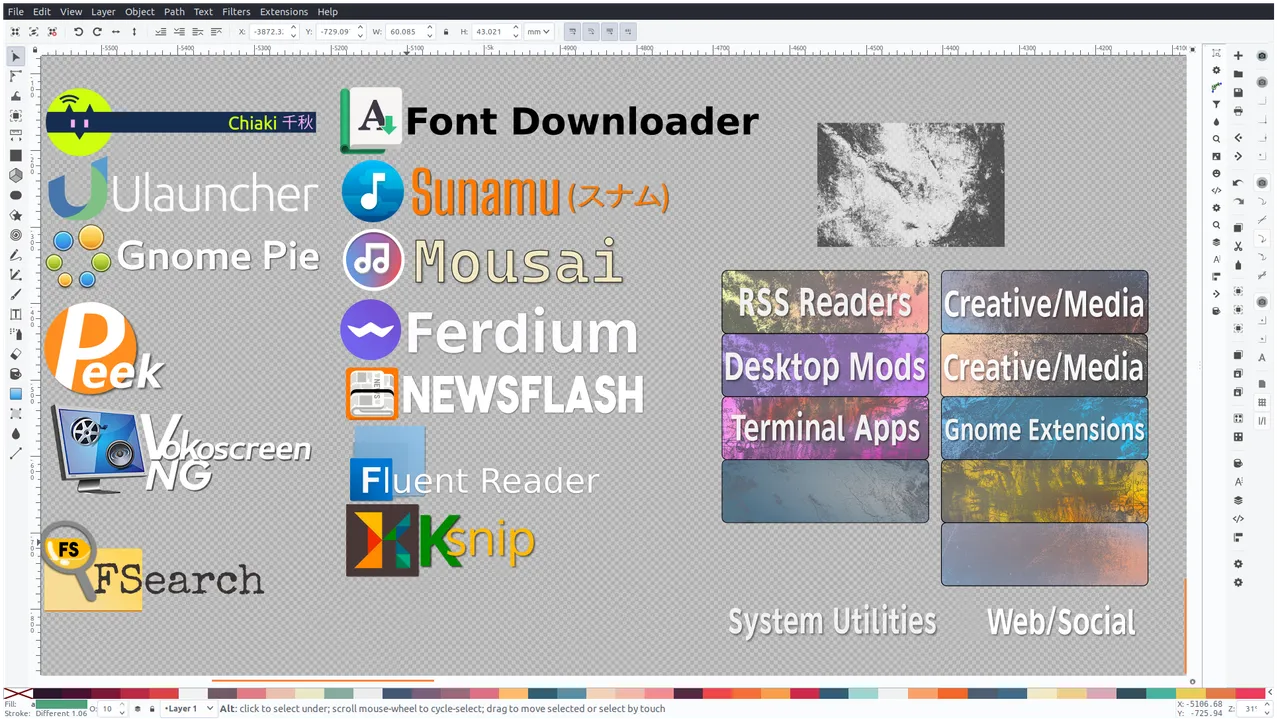Select the Desktop Mods button graphic

click(825, 365)
